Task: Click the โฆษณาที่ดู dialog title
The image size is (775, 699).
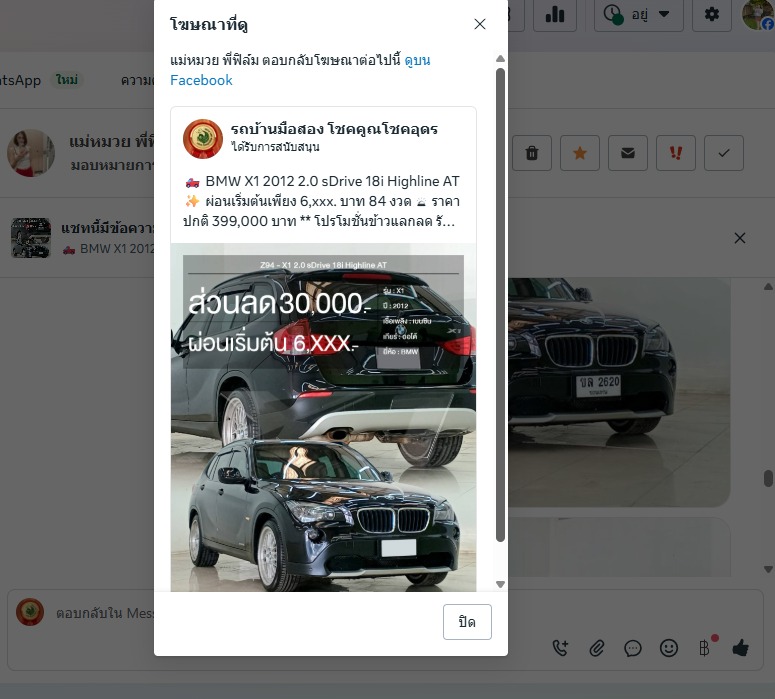Action: click(209, 24)
